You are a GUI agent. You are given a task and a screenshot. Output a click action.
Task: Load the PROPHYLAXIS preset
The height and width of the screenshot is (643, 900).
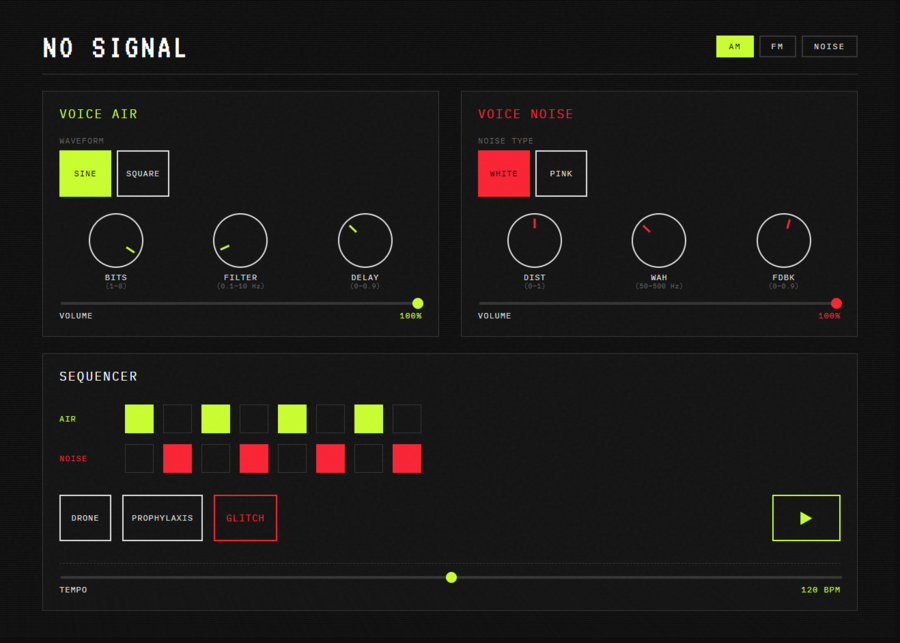click(162, 518)
